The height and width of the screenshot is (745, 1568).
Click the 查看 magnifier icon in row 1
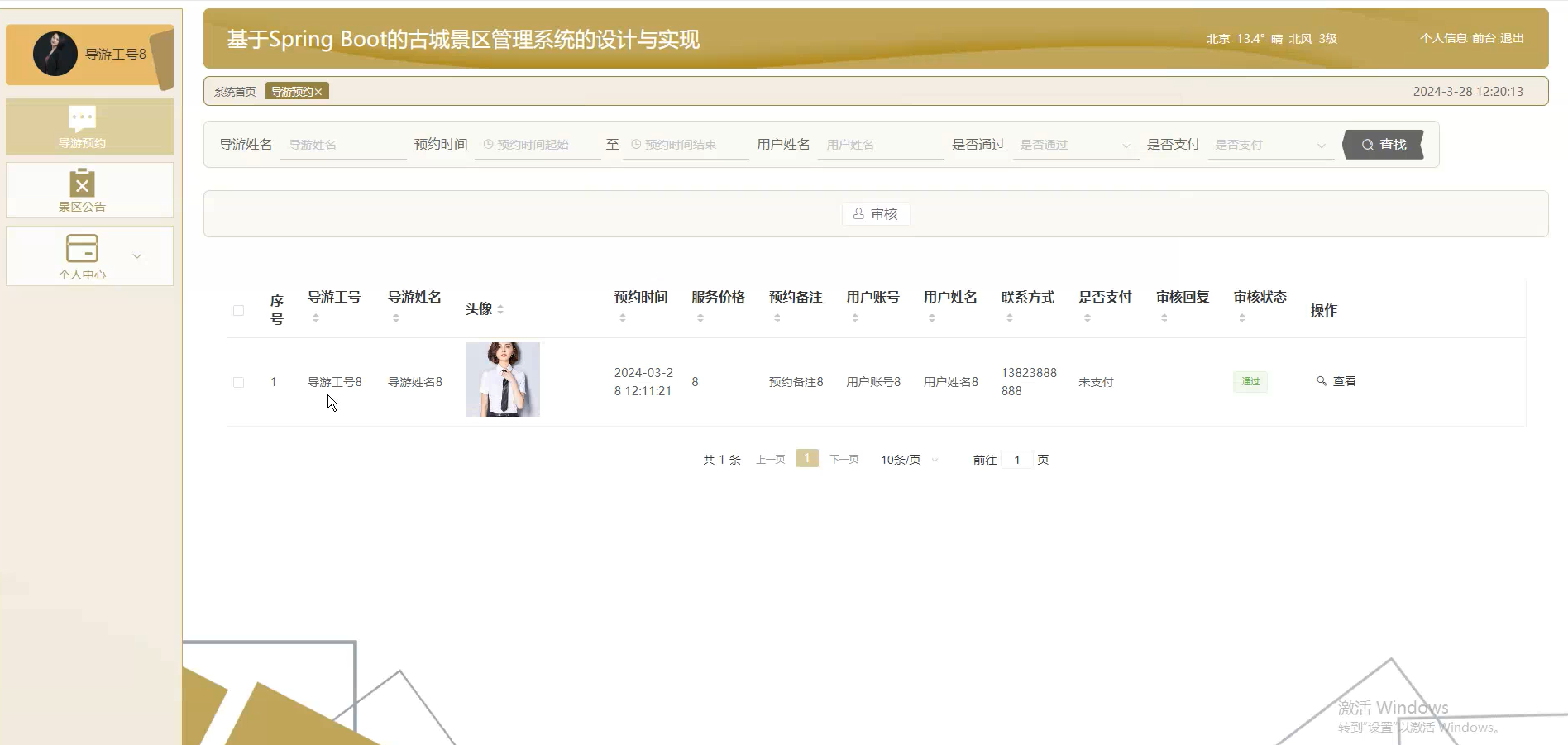tap(1322, 381)
